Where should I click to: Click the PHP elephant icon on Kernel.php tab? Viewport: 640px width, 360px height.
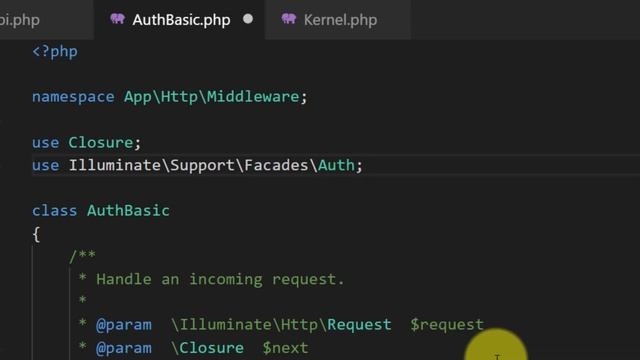(289, 19)
